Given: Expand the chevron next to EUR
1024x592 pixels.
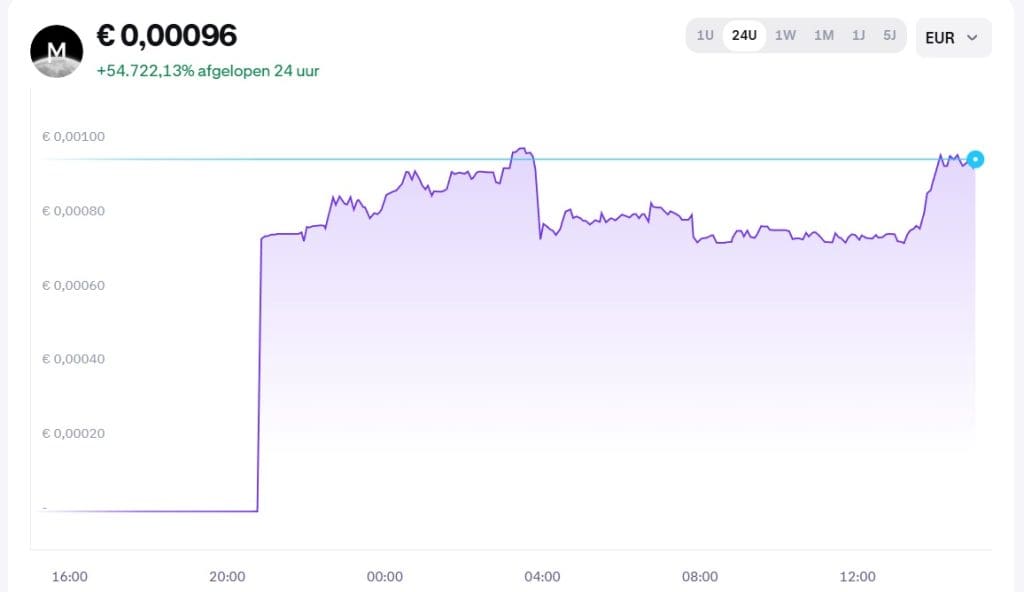Looking at the screenshot, I should click(972, 38).
